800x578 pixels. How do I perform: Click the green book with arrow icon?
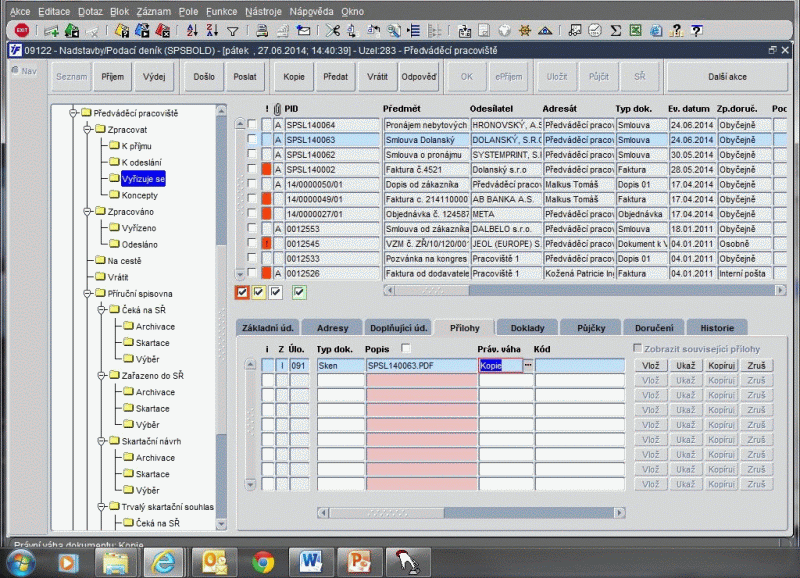click(71, 31)
